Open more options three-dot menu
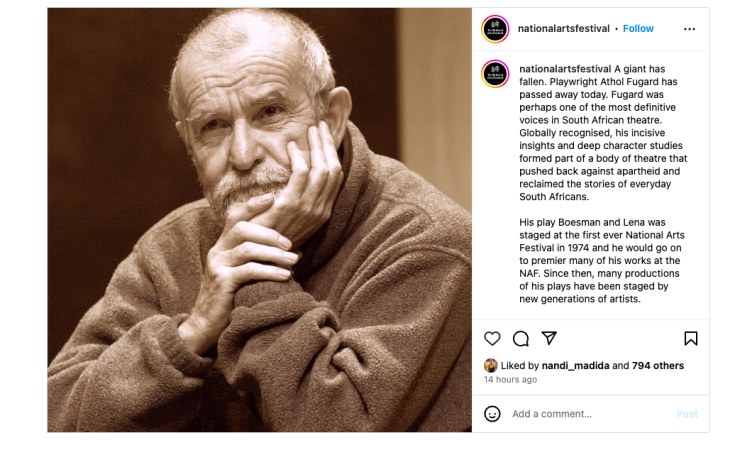The image size is (735, 450). (689, 29)
